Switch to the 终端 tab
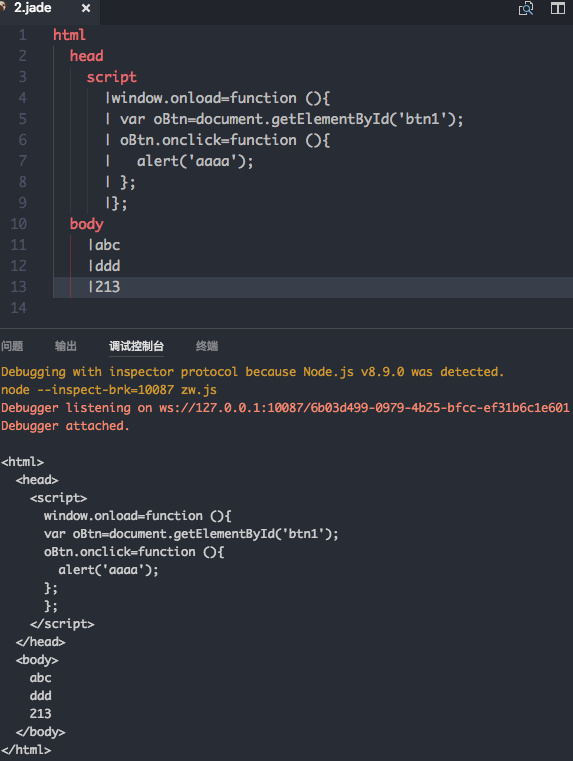 click(x=207, y=346)
